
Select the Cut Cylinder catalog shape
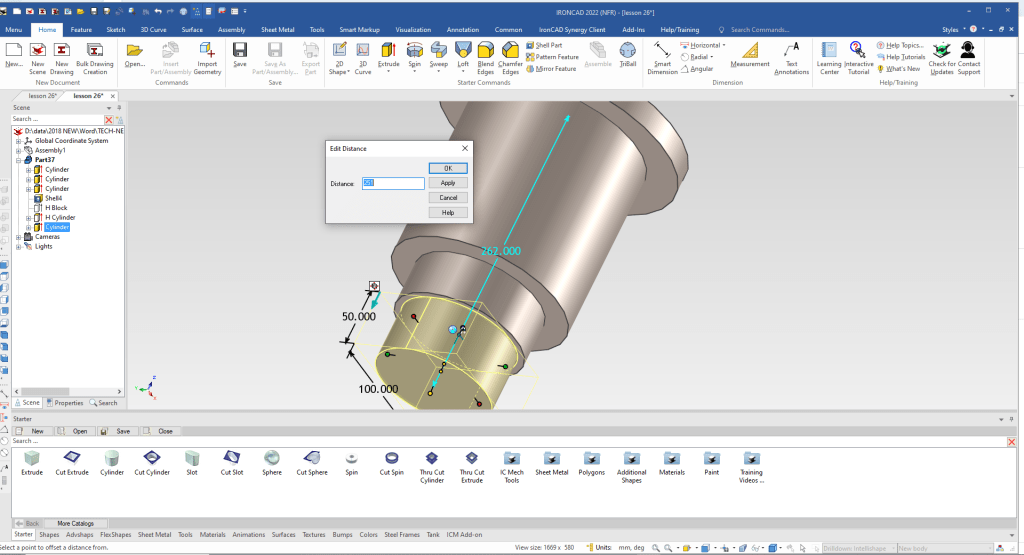[152, 460]
